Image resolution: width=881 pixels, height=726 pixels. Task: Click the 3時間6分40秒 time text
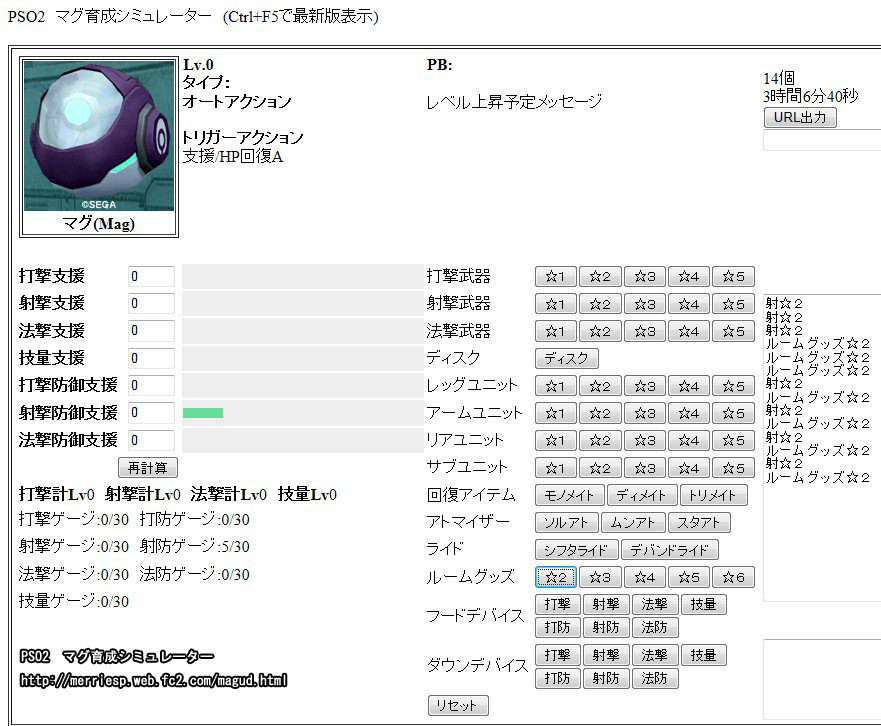(810, 96)
